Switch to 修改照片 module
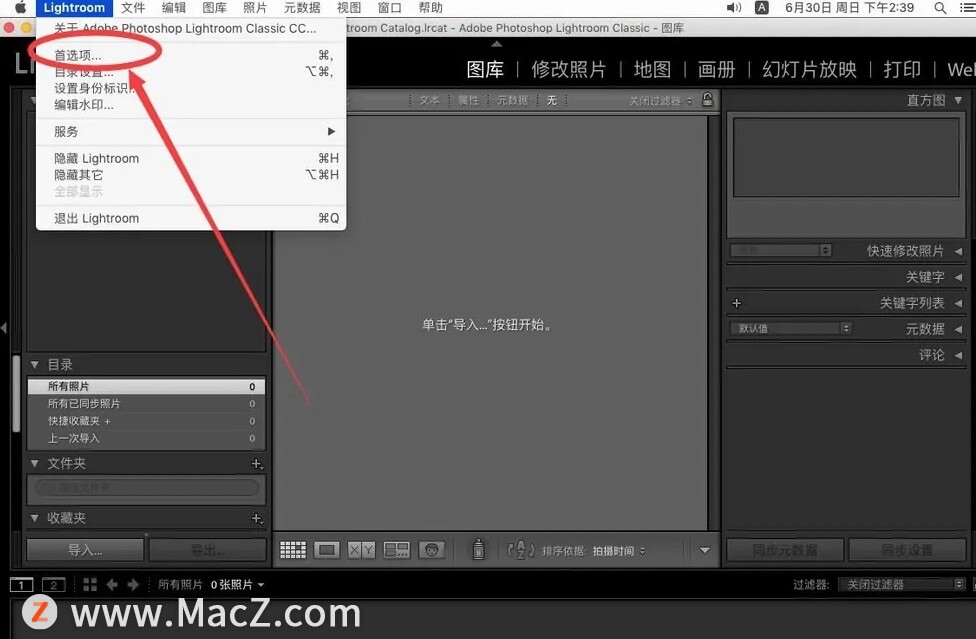Image resolution: width=976 pixels, height=639 pixels. tap(568, 69)
